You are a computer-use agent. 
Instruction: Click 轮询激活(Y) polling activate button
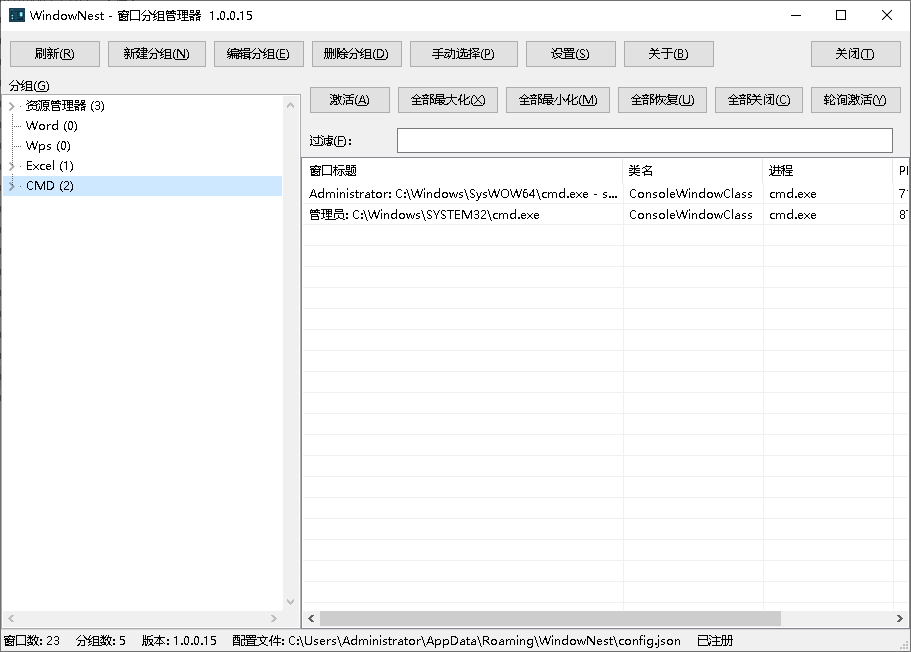(x=856, y=100)
